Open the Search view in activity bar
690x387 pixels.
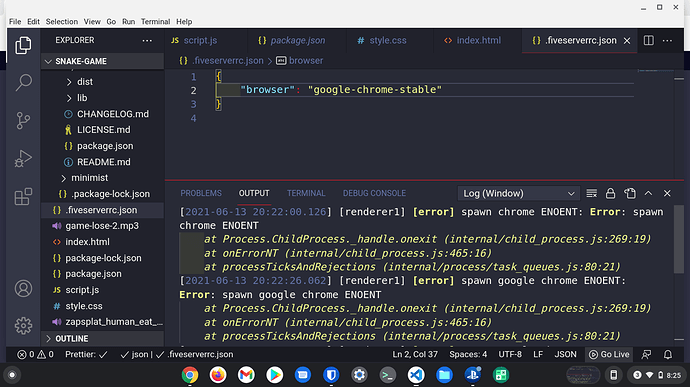pos(23,82)
